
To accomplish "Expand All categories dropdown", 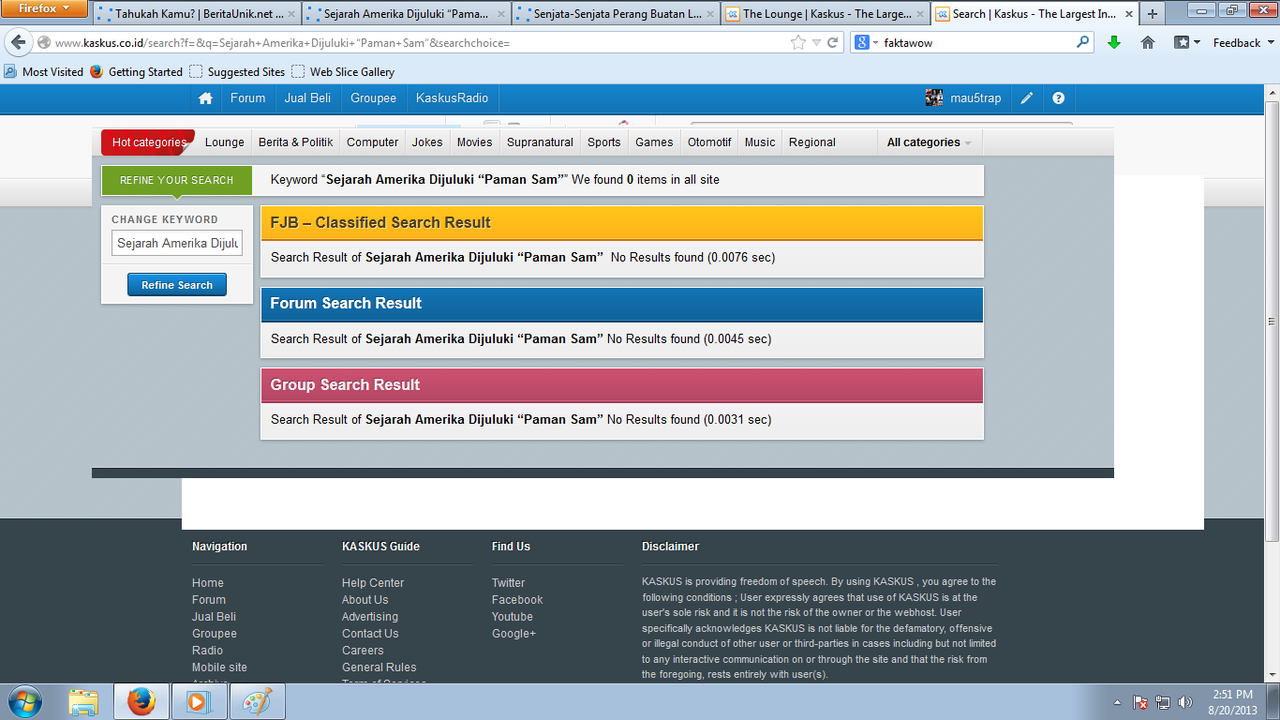I will tap(929, 142).
